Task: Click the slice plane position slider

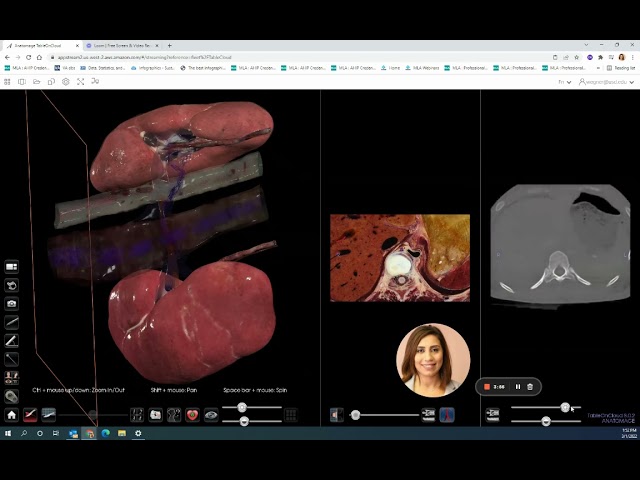Action: (93, 415)
